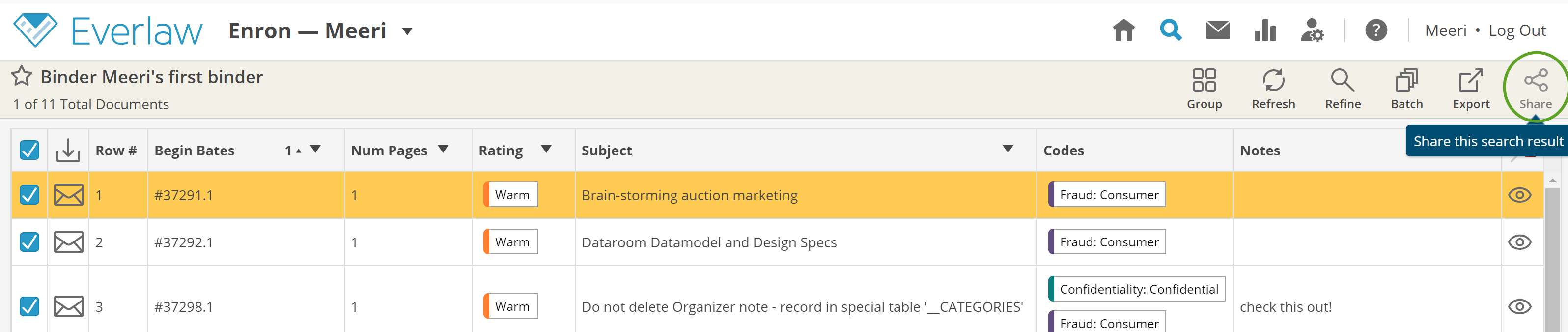Open the Rating column sort dropdown
Image resolution: width=1568 pixels, height=332 pixels.
546,149
